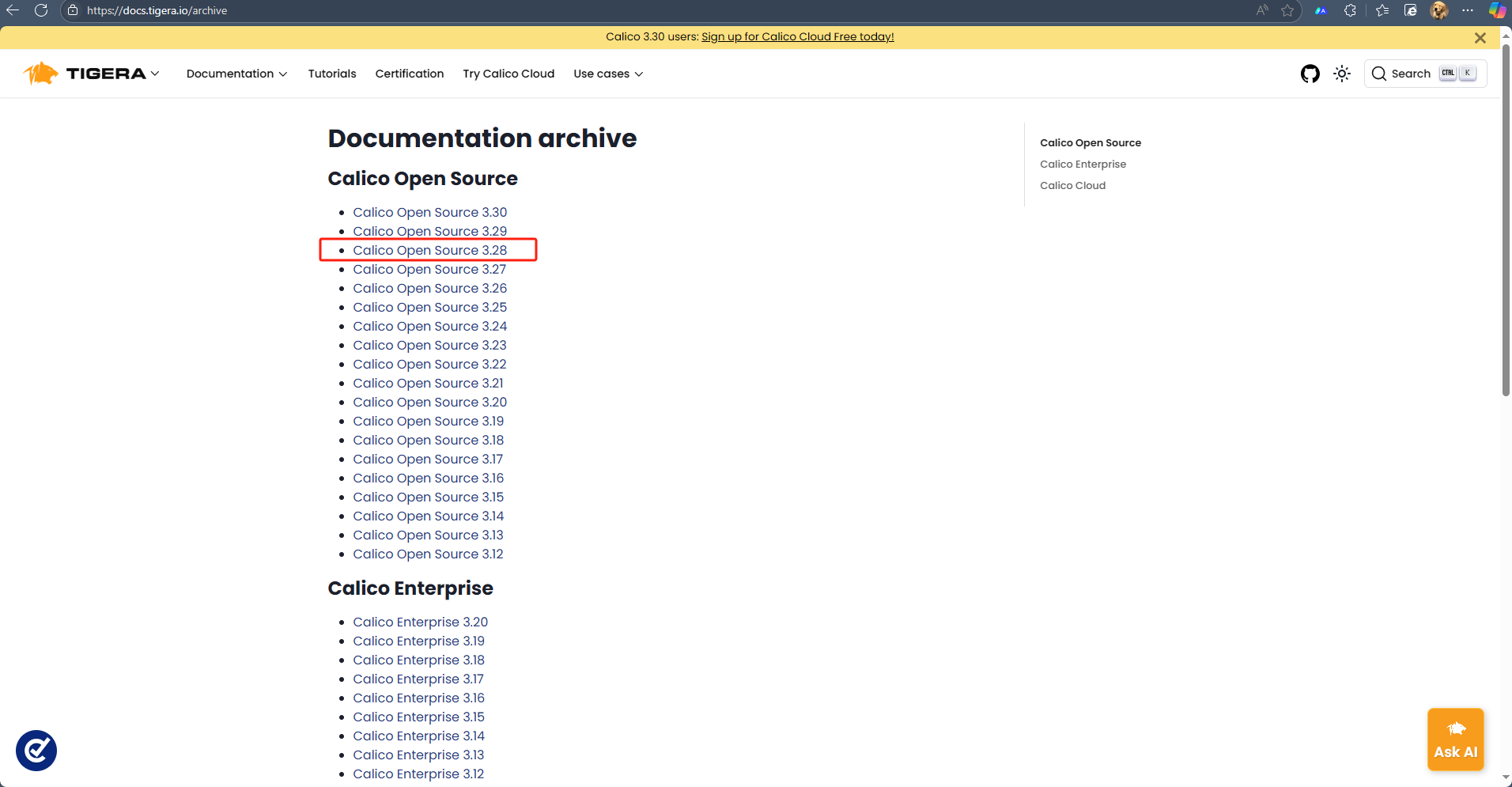Open Calico Open Source 3.17 docs

tap(428, 459)
